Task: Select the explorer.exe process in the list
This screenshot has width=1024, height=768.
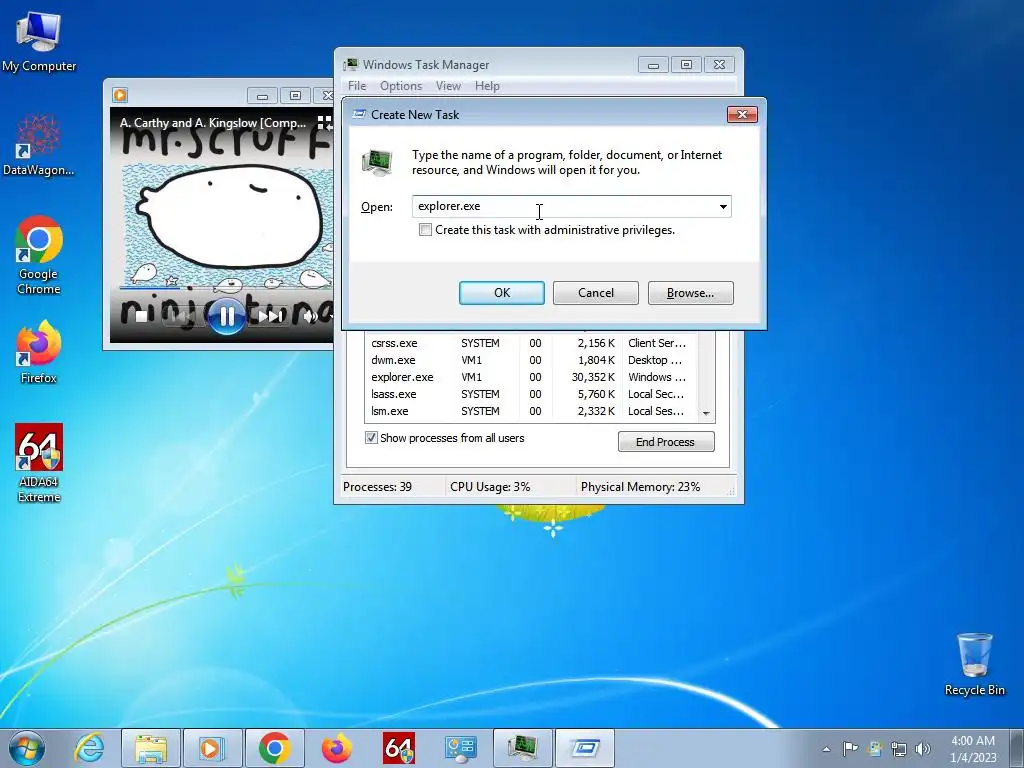Action: click(531, 377)
